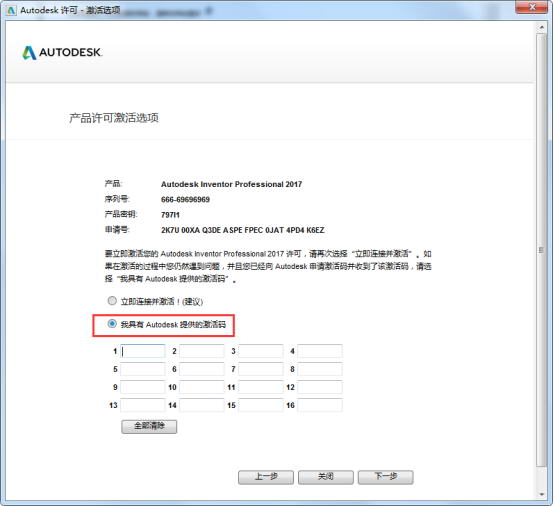Click activation code field 2

[x=202, y=351]
